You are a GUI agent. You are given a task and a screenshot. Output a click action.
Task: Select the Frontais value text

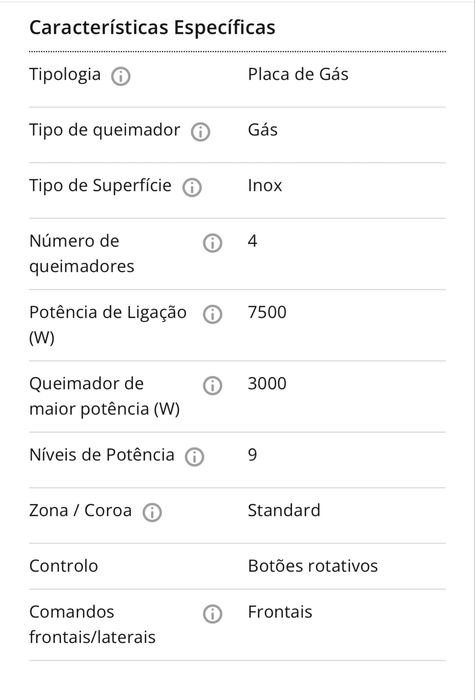[280, 612]
